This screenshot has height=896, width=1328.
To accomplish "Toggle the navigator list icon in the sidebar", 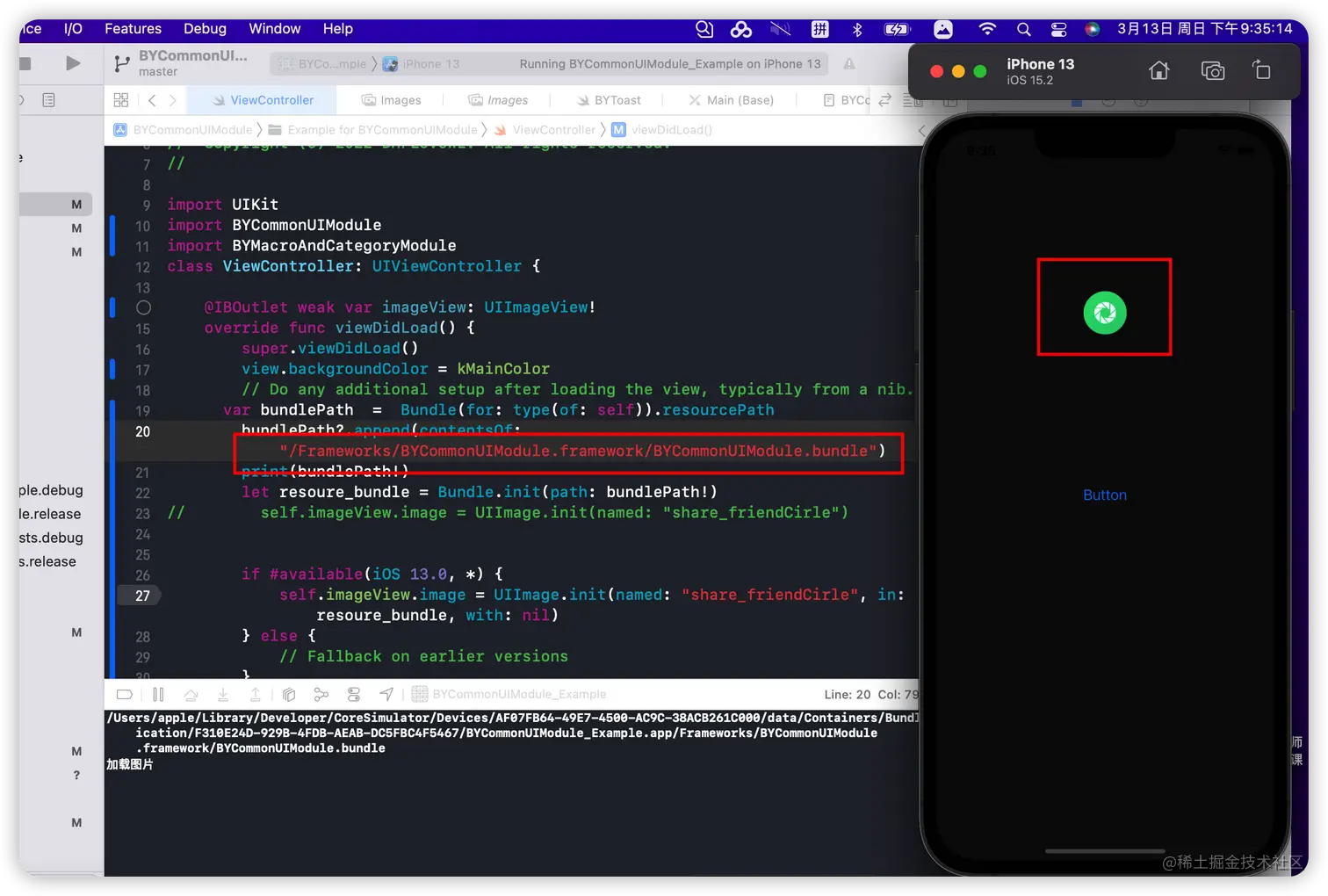I will click(x=49, y=100).
